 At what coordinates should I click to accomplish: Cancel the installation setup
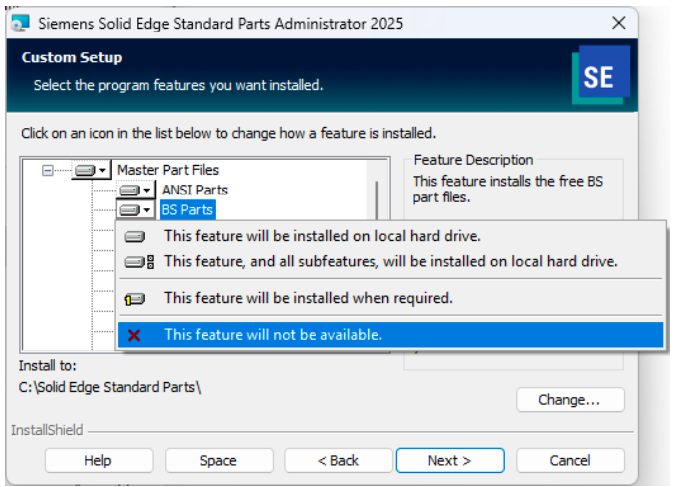(570, 461)
